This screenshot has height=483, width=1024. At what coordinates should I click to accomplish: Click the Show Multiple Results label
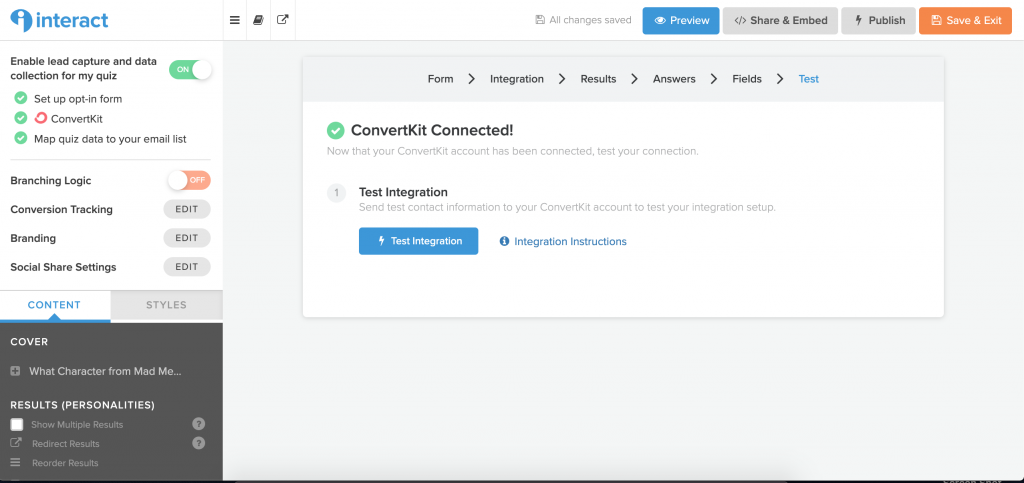[x=77, y=425]
